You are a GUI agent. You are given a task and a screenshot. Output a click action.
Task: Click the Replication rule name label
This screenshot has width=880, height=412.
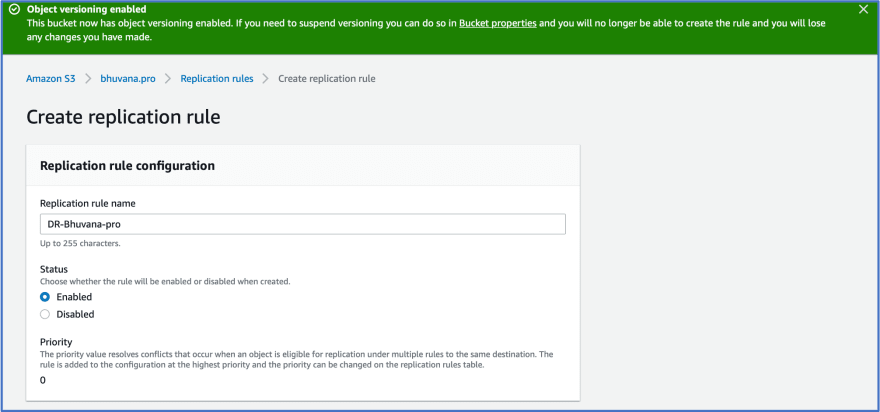88,204
